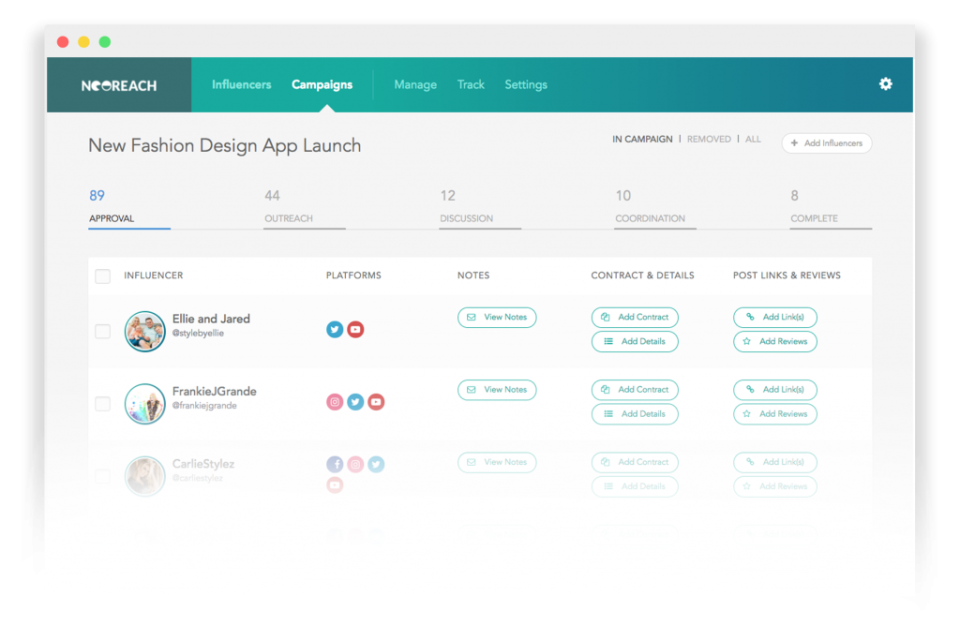
Task: Switch to the Approval stage tab
Action: [x=129, y=208]
